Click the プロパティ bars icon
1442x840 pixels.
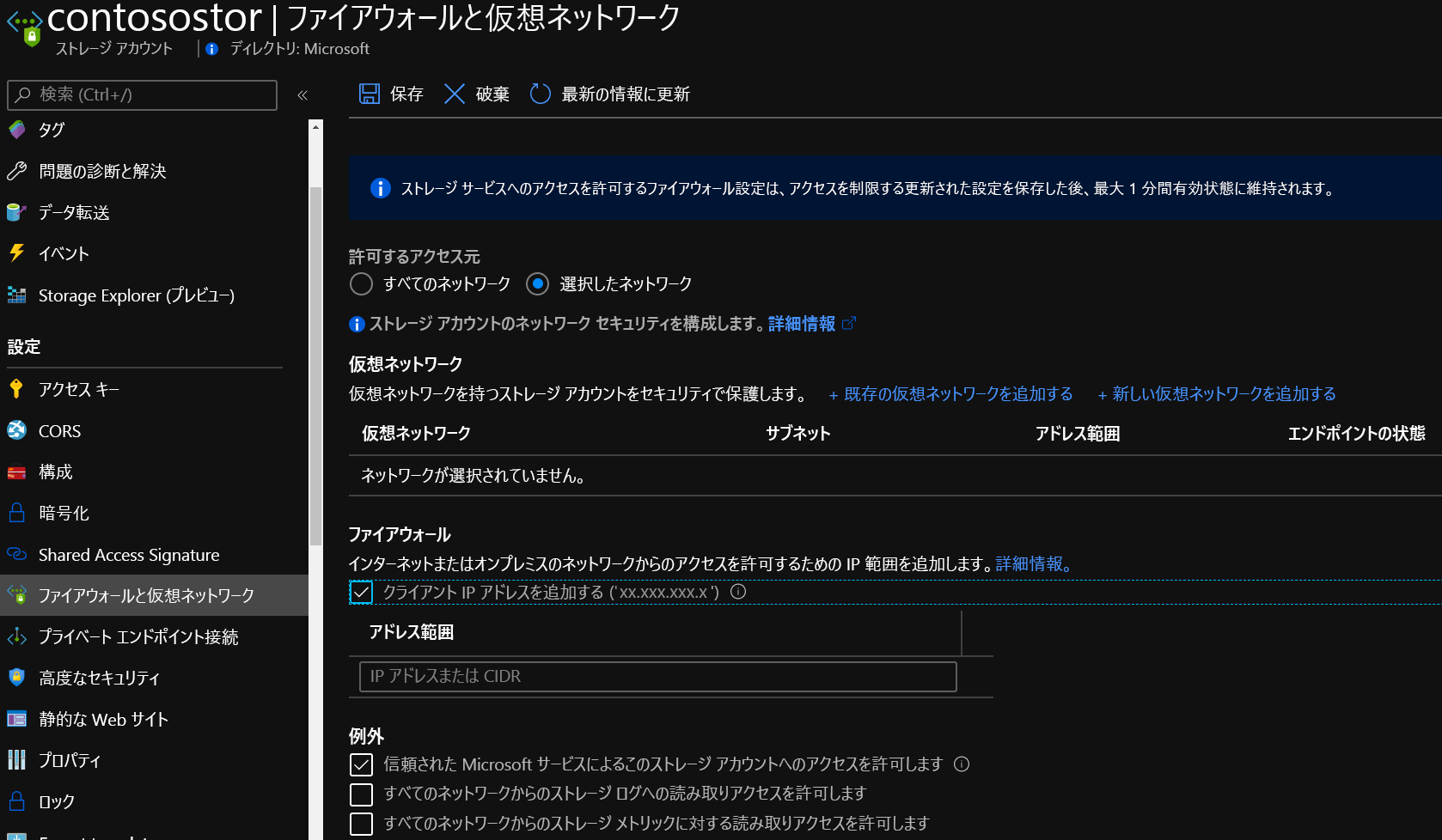coord(16,759)
